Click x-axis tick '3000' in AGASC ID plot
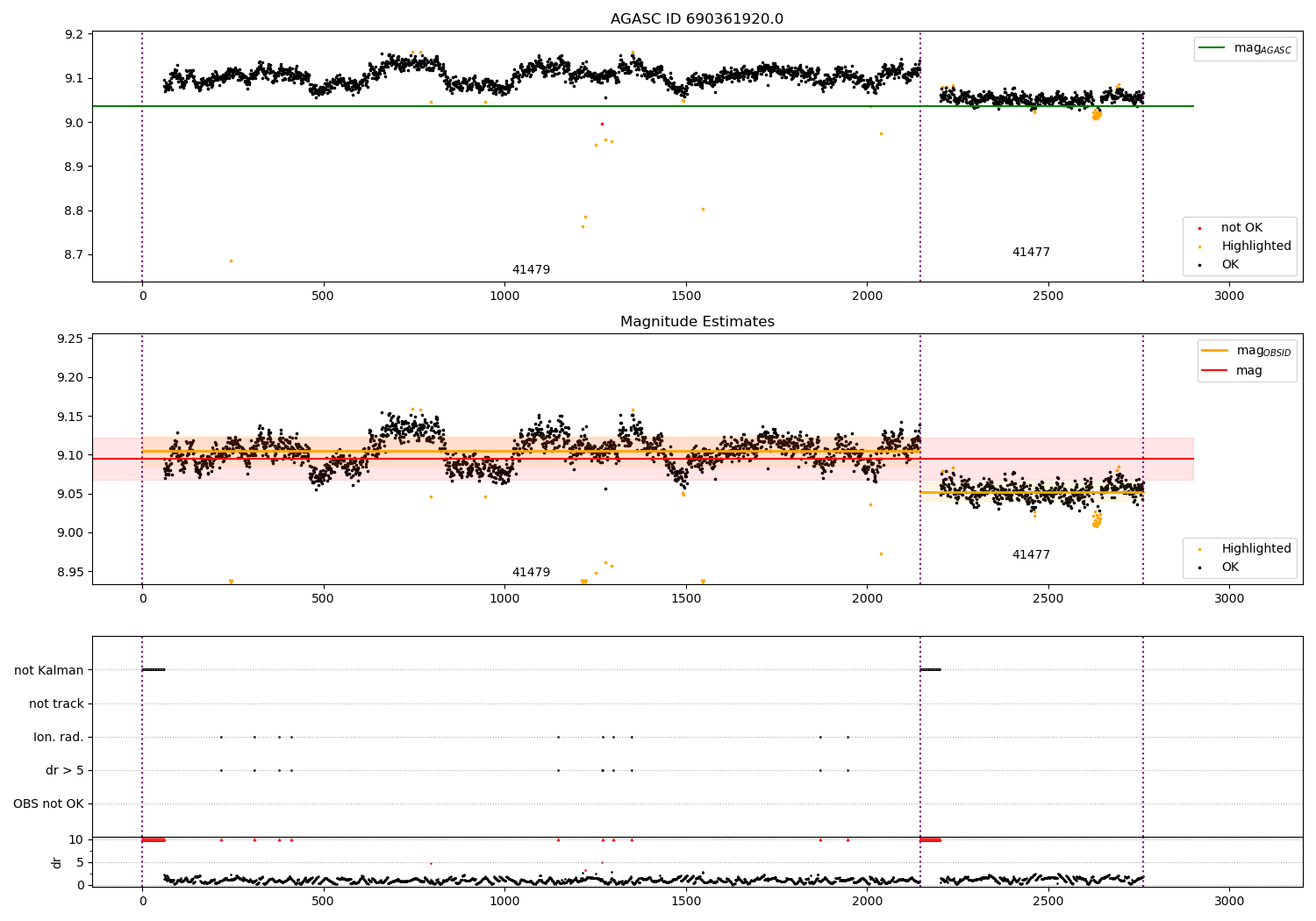The height and width of the screenshot is (921, 1316). (1229, 296)
